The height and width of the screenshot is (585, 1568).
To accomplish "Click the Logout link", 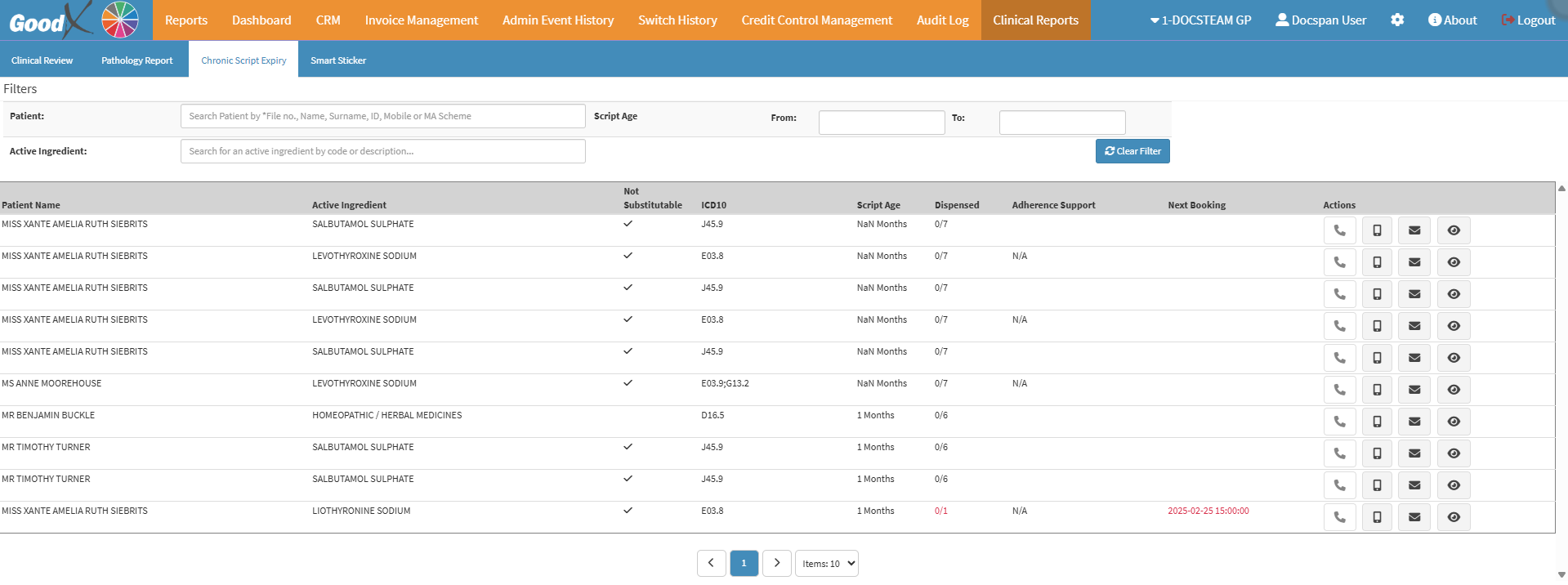I will click(x=1528, y=20).
